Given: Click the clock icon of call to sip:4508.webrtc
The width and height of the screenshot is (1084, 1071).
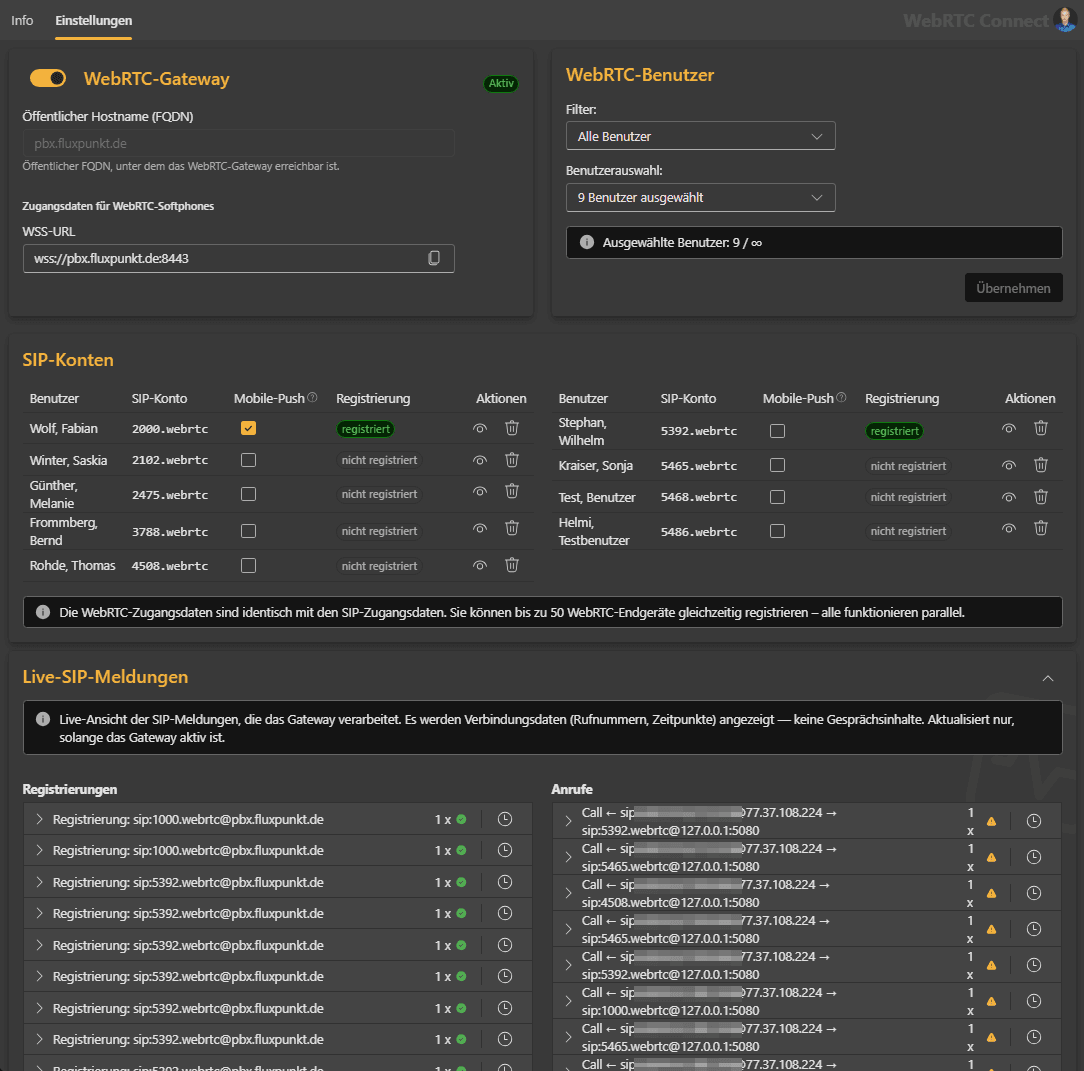Looking at the screenshot, I should pyautogui.click(x=1034, y=893).
